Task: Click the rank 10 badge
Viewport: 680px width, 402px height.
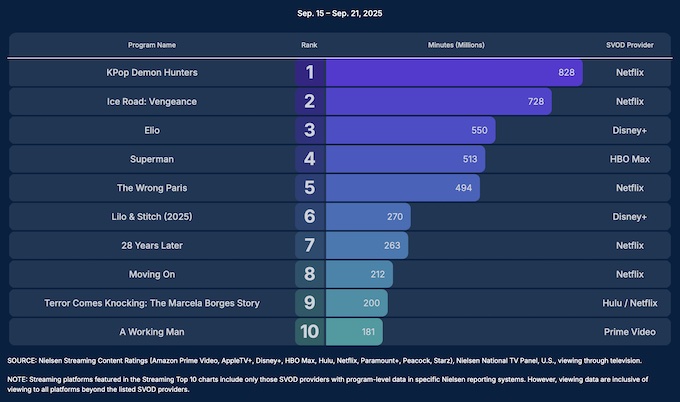Action: [310, 332]
